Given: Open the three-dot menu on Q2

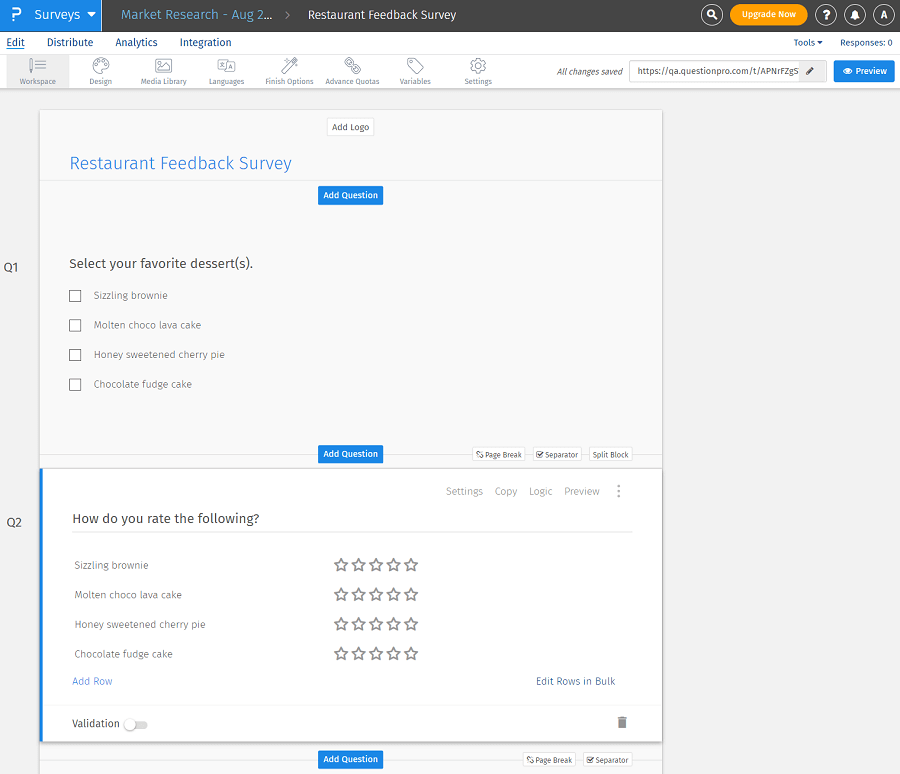Looking at the screenshot, I should (x=619, y=491).
